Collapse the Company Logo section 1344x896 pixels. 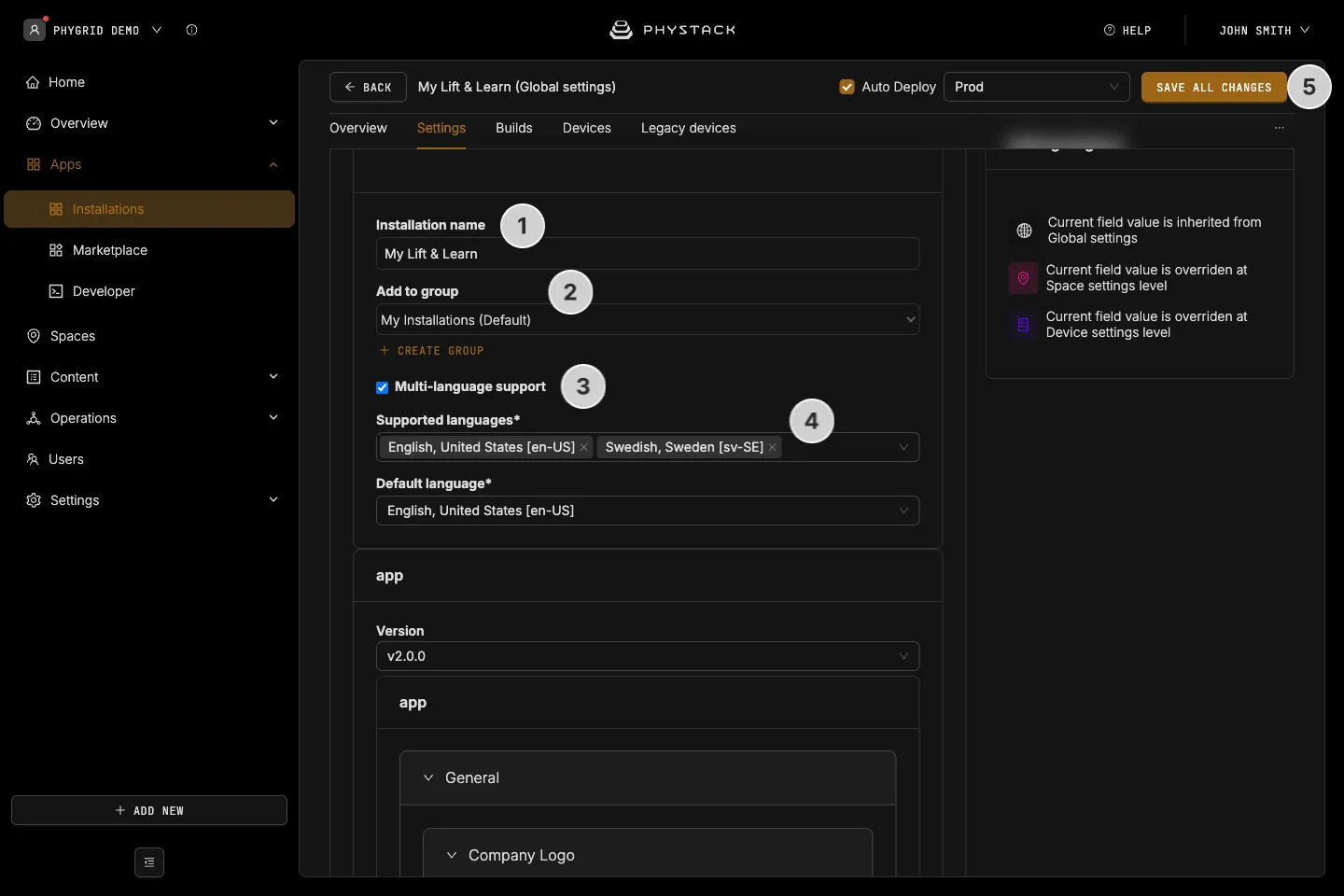coord(452,855)
